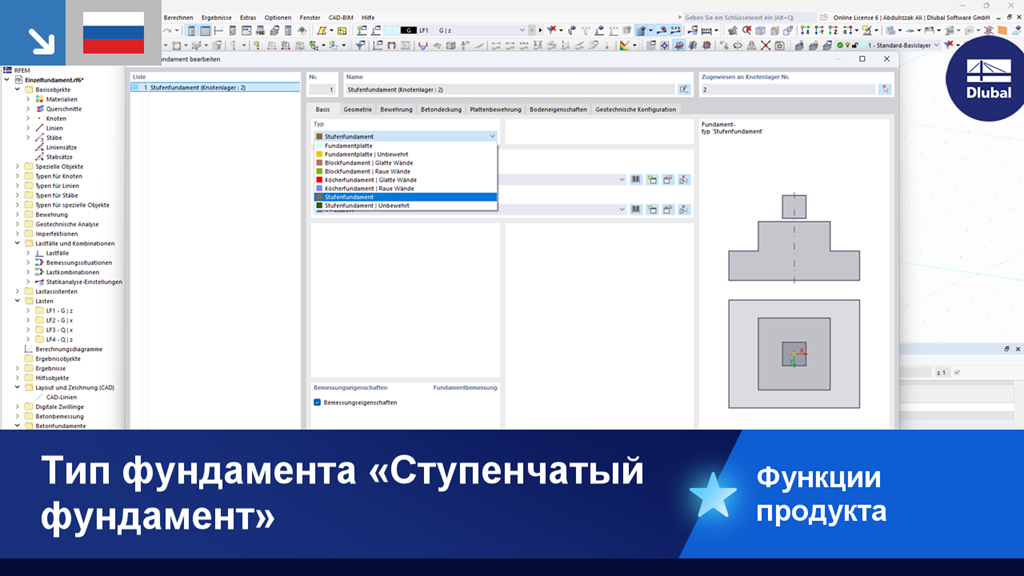Click the pick Knotenlager selection icon
The width and height of the screenshot is (1024, 576).
(x=885, y=89)
